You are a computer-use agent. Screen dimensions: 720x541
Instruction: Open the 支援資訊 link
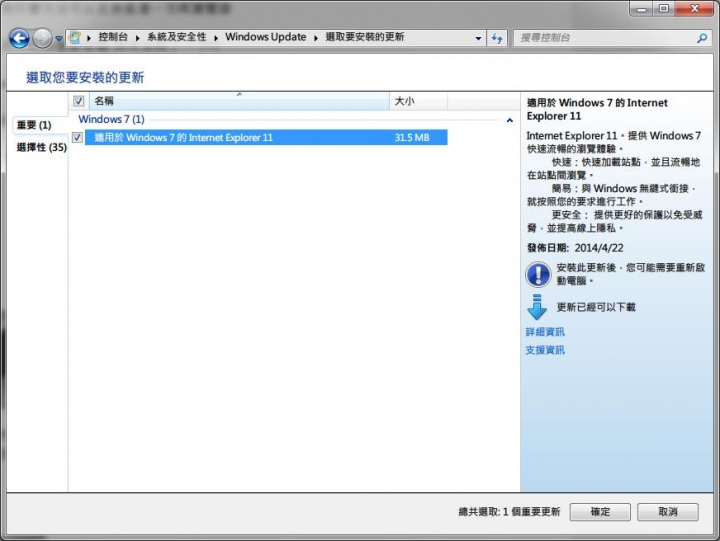pos(545,350)
